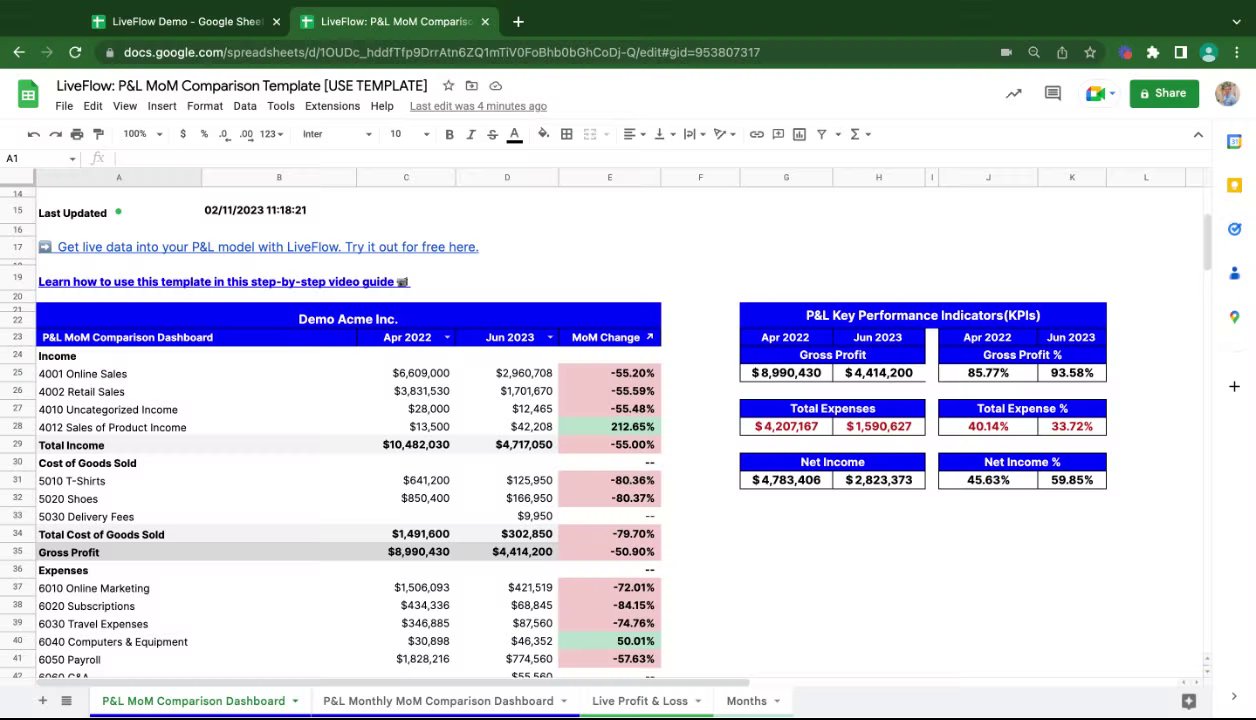Open horizontal align dropdown

point(634,134)
